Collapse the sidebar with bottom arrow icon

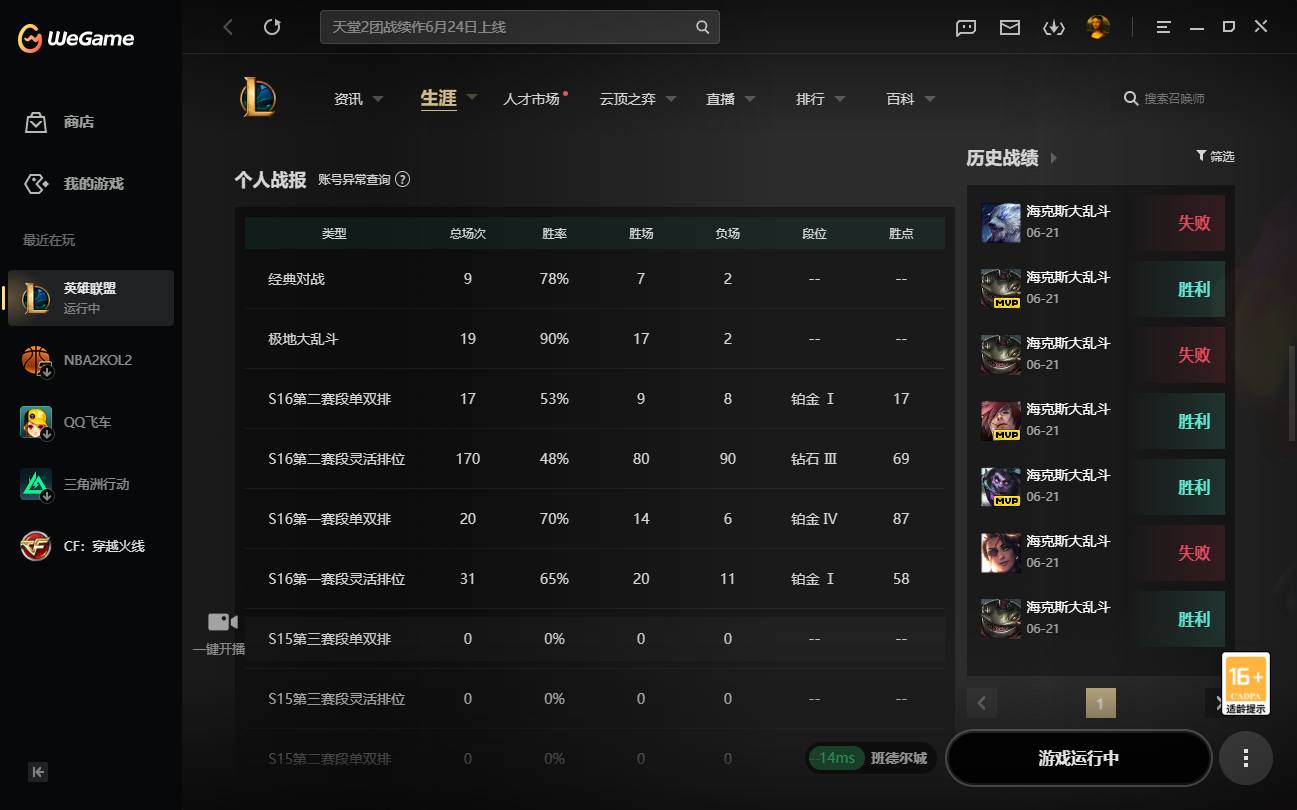(38, 772)
